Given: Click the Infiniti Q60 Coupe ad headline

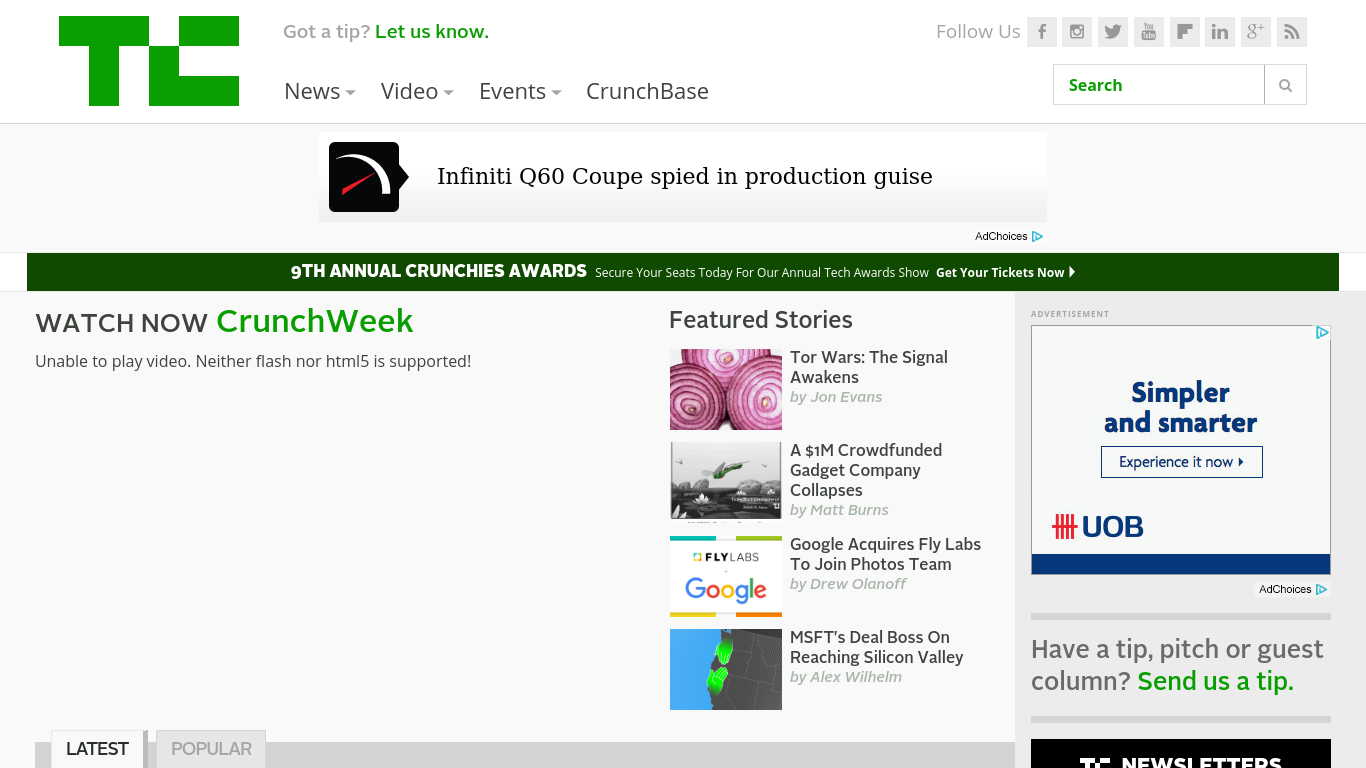Looking at the screenshot, I should pos(685,177).
